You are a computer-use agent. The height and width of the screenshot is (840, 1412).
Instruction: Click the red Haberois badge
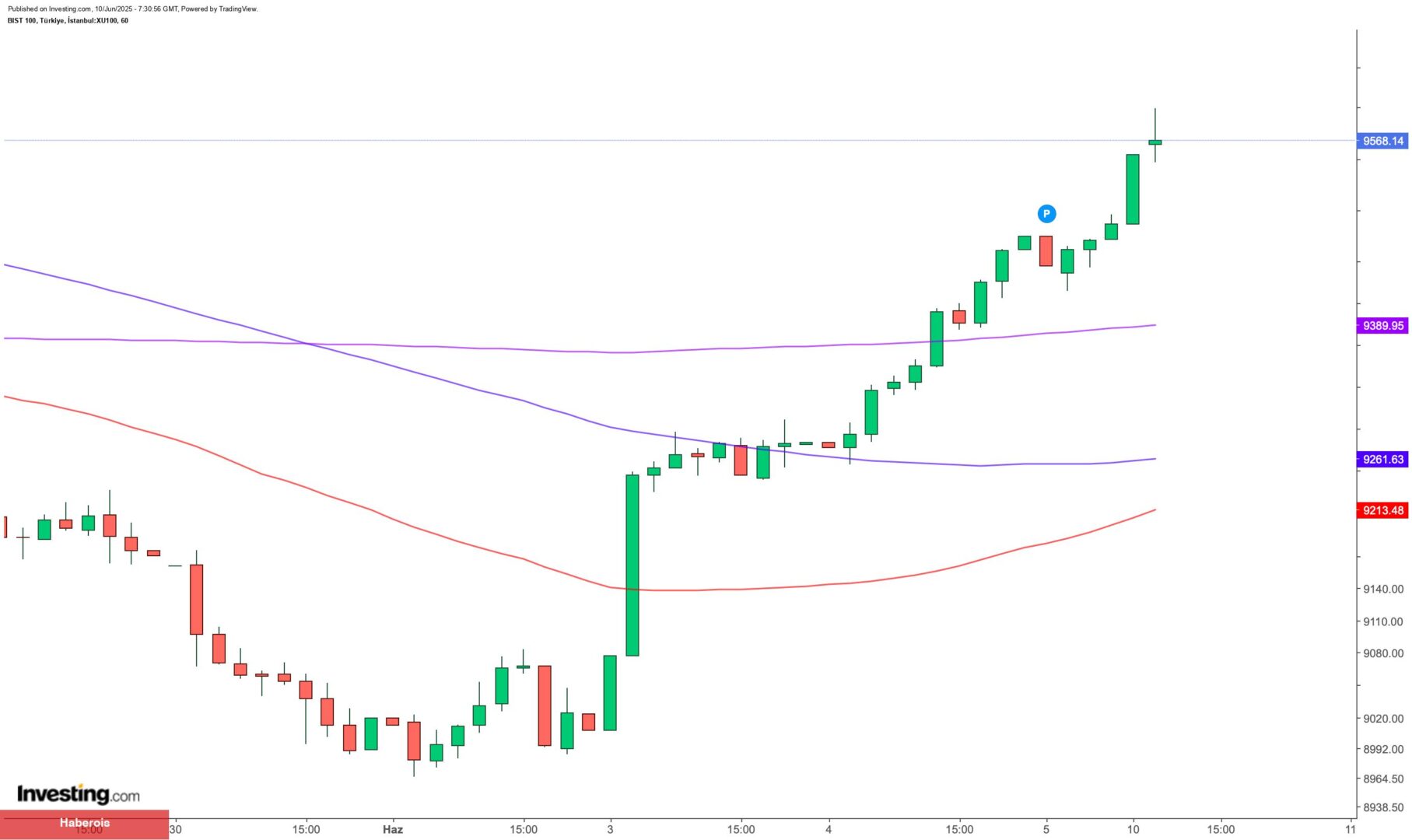coord(84,823)
